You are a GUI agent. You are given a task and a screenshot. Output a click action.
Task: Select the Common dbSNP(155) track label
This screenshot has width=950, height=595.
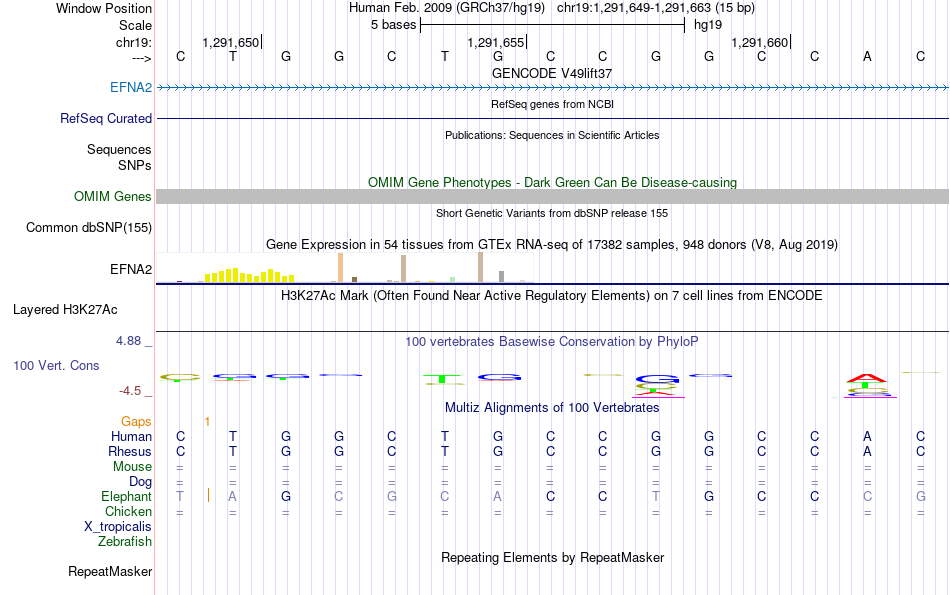[x=89, y=227]
